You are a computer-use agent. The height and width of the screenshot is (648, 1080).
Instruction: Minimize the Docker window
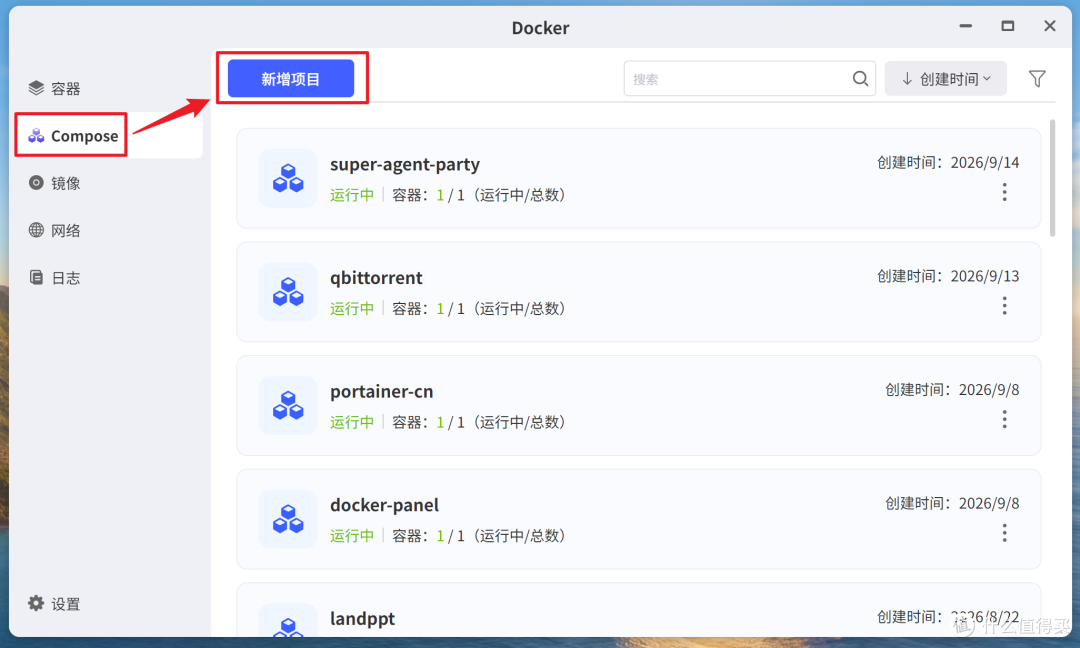pyautogui.click(x=966, y=26)
